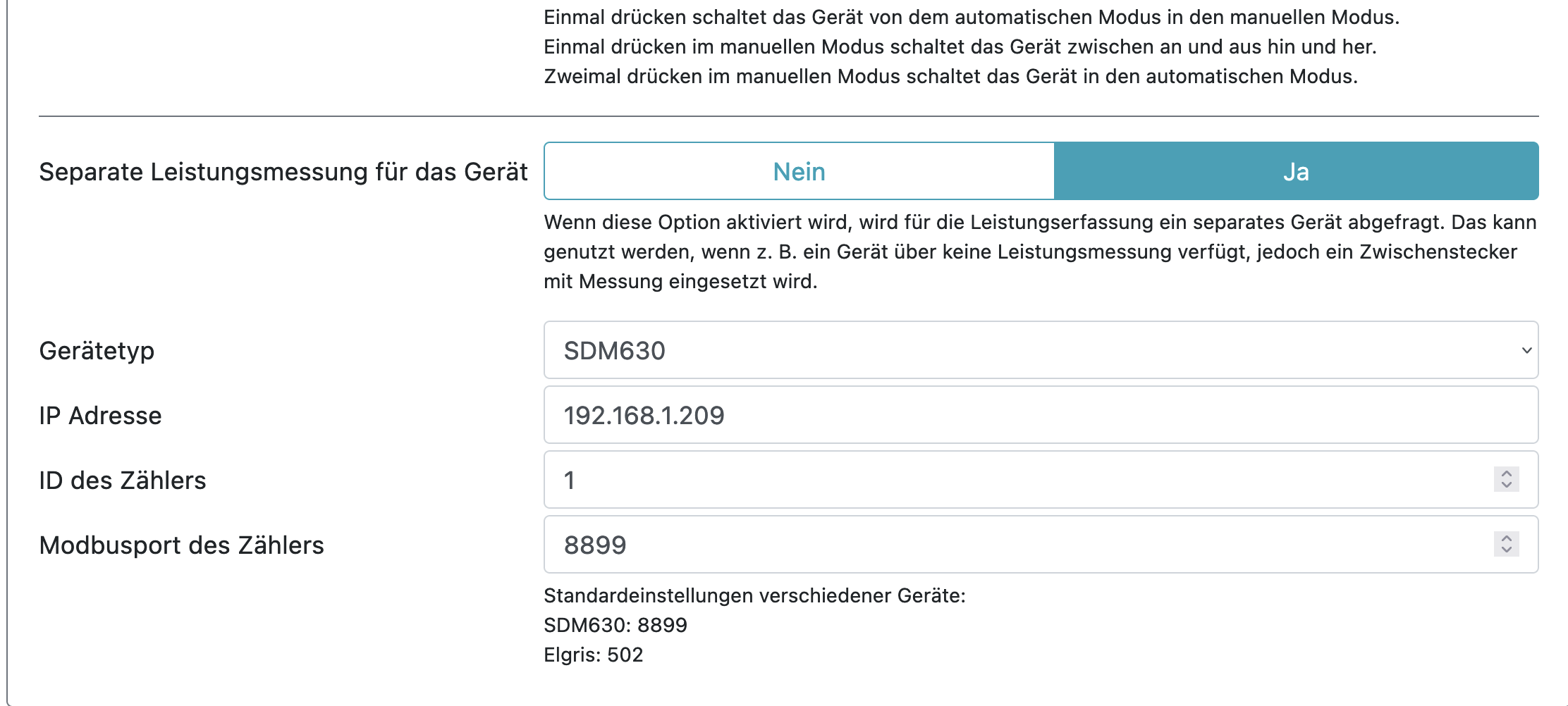The height and width of the screenshot is (706, 1568).
Task: Increase ID des Zählers with up arrow
Action: coord(1507,473)
